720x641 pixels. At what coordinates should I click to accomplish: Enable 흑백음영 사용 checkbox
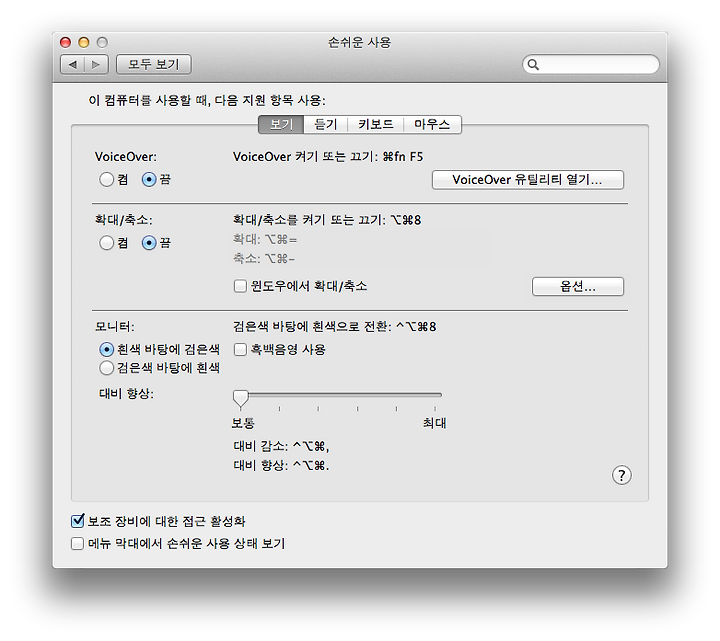(x=240, y=350)
